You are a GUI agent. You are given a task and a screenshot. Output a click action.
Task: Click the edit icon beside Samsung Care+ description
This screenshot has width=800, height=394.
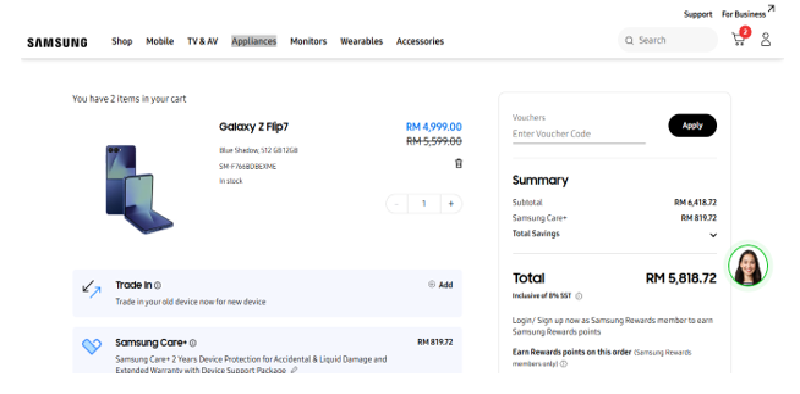293,371
